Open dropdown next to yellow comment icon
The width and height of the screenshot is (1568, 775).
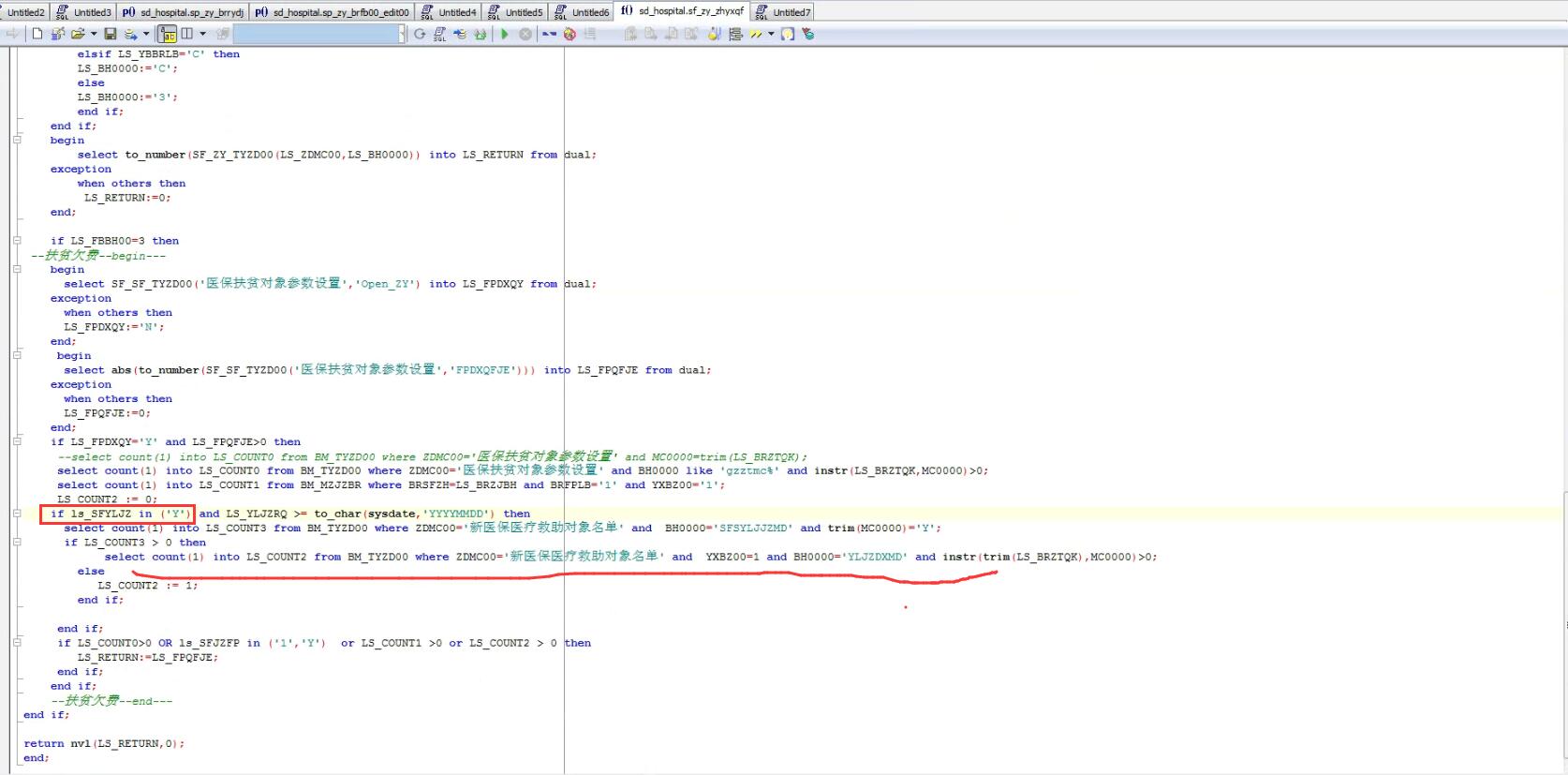(771, 34)
